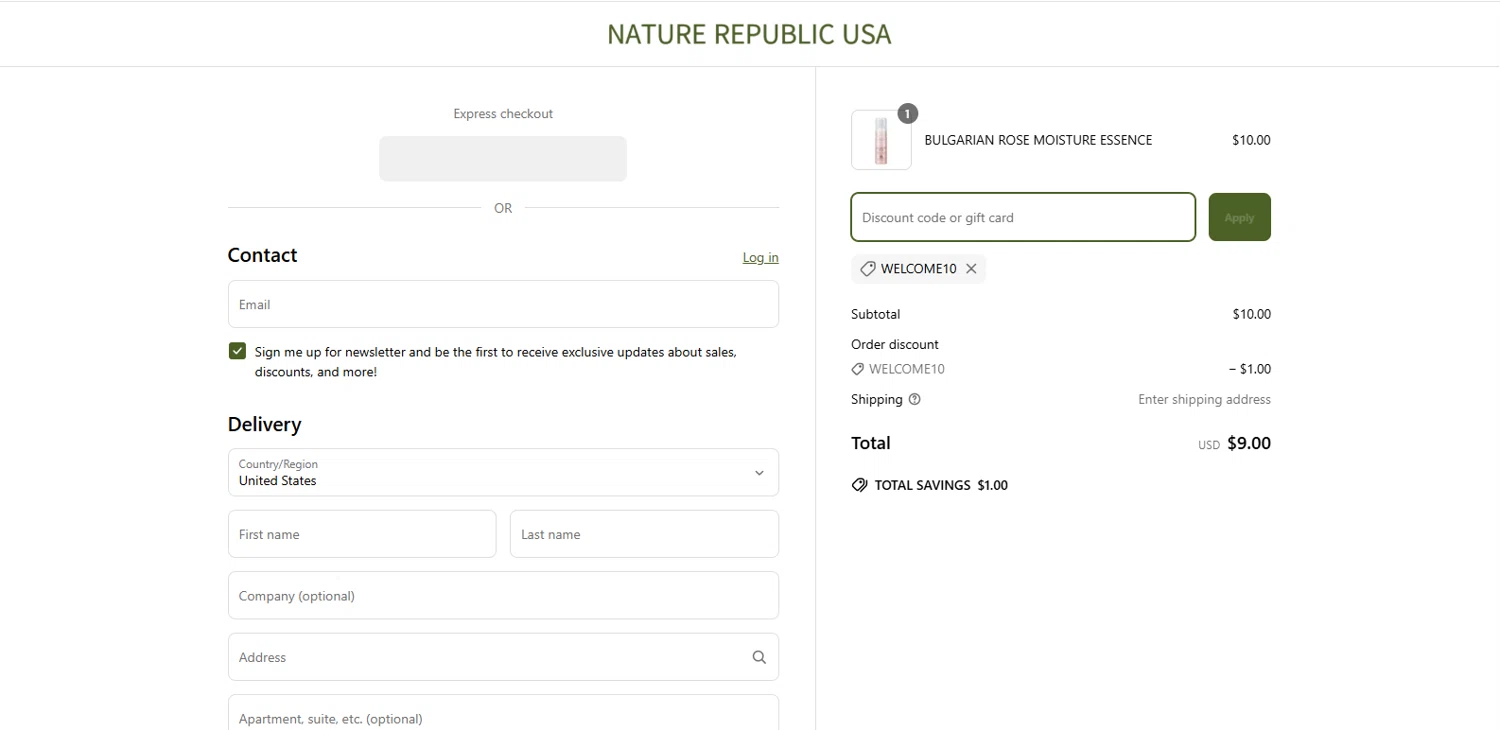Click the tag icon beside TOTAL SAVINGS
This screenshot has height=730, width=1500.
(x=859, y=485)
